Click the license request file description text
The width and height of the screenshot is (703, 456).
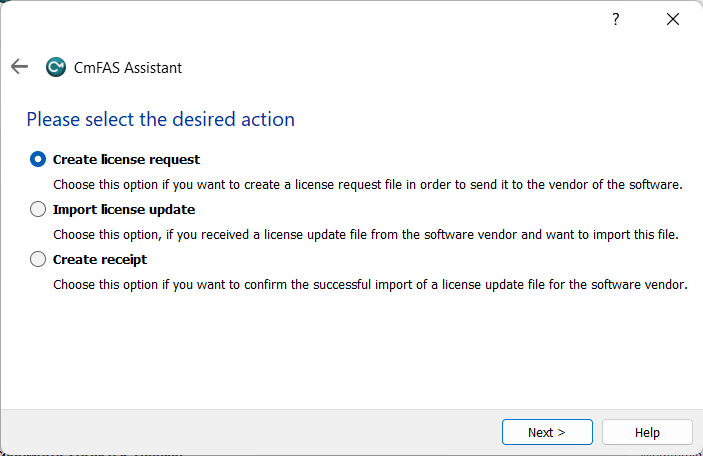pyautogui.click(x=367, y=184)
